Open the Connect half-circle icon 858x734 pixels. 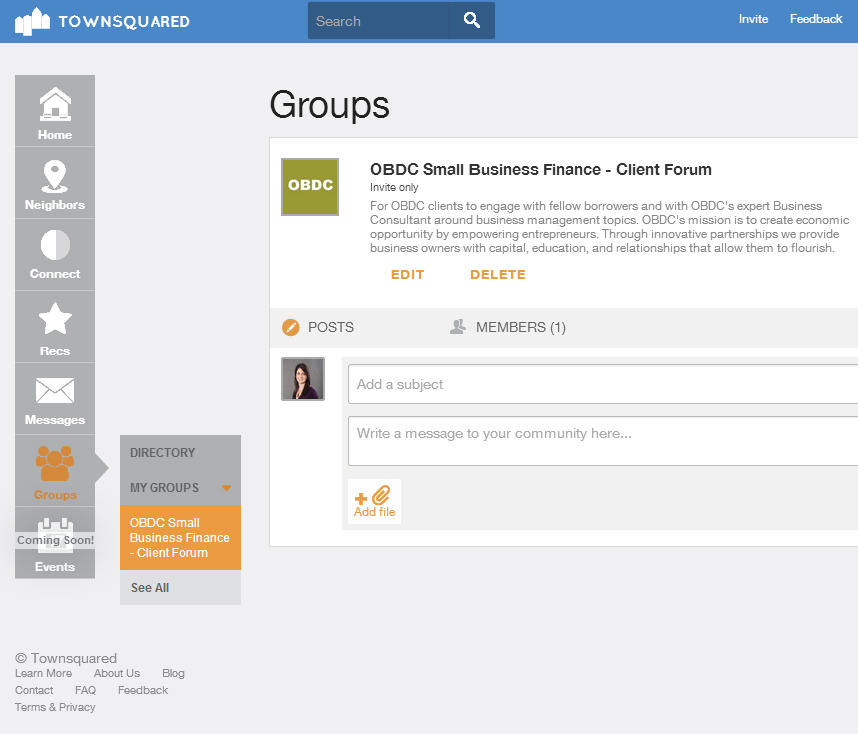pyautogui.click(x=55, y=245)
